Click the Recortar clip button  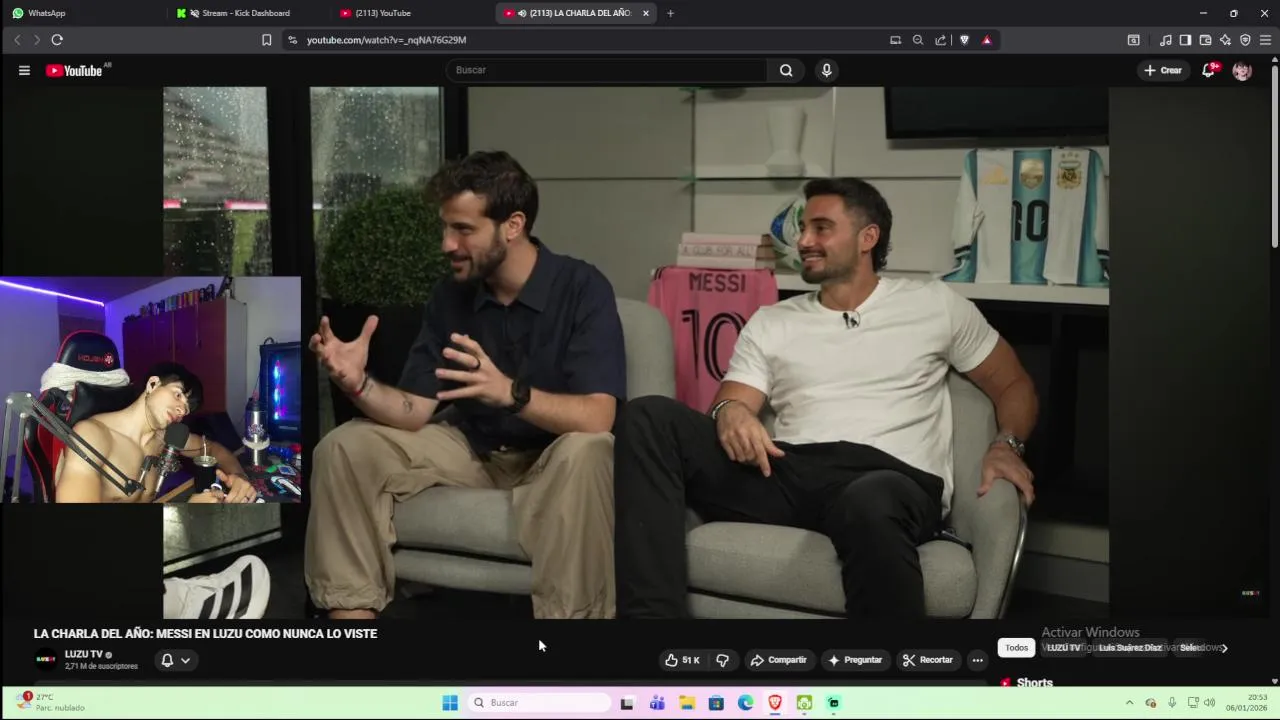click(927, 660)
